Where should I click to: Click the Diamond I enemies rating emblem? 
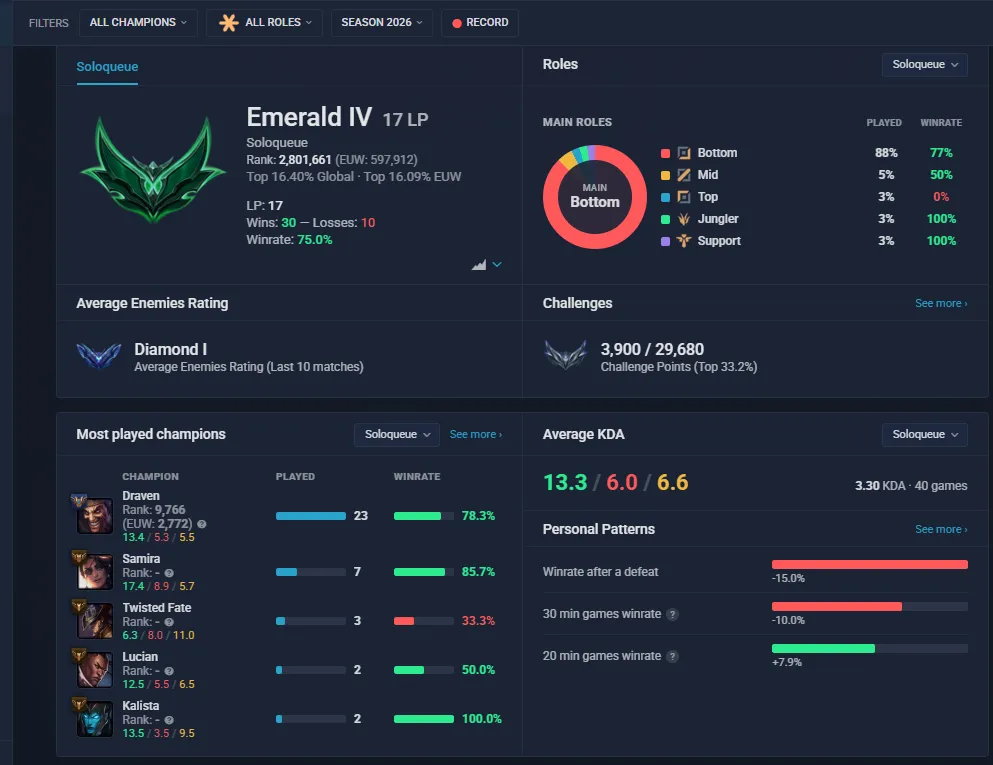click(99, 356)
